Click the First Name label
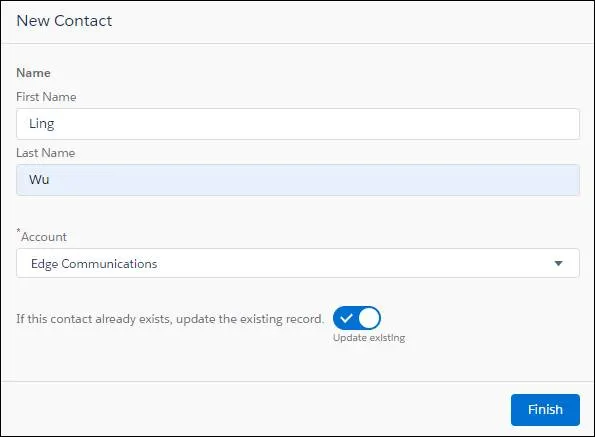 coord(46,97)
